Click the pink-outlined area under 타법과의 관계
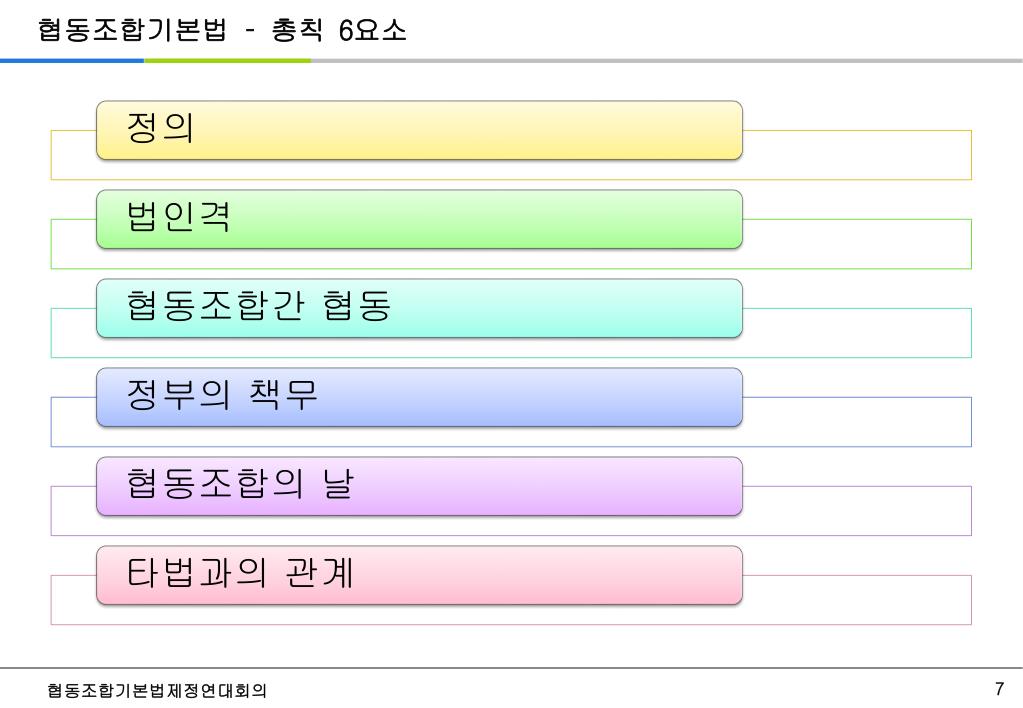Image resolution: width=1023 pixels, height=708 pixels. pos(511,615)
